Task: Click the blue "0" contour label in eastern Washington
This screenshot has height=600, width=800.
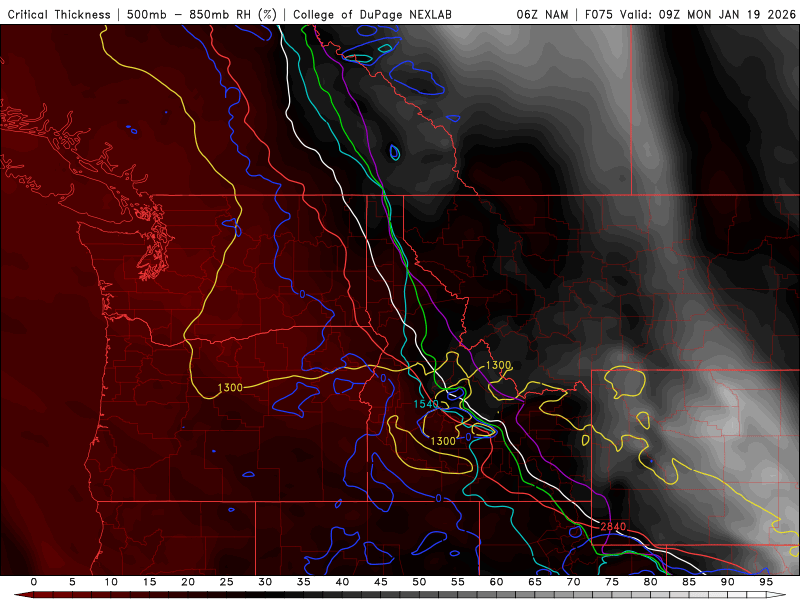Action: (x=303, y=294)
